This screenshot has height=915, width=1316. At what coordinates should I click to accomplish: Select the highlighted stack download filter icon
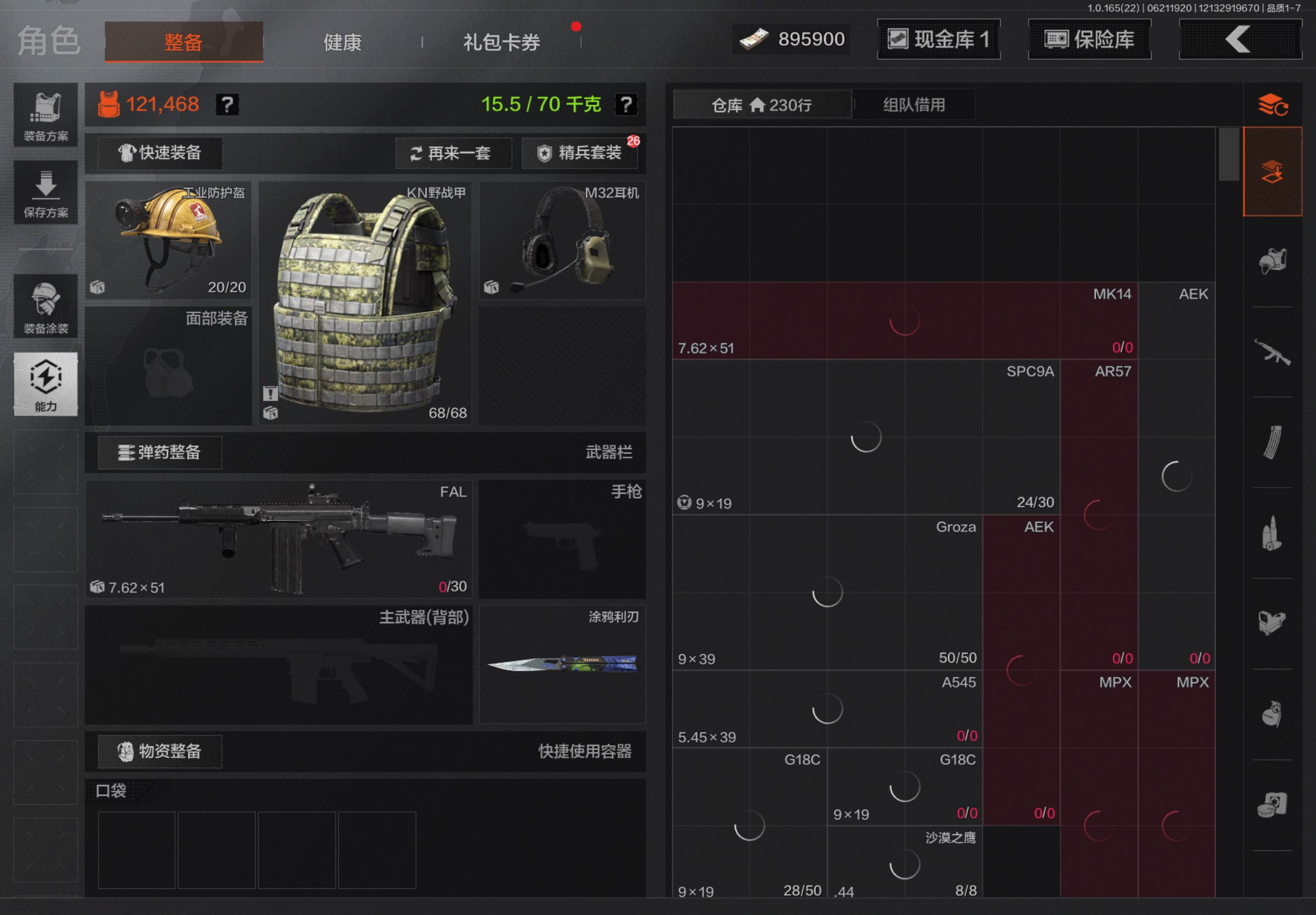pos(1273,171)
